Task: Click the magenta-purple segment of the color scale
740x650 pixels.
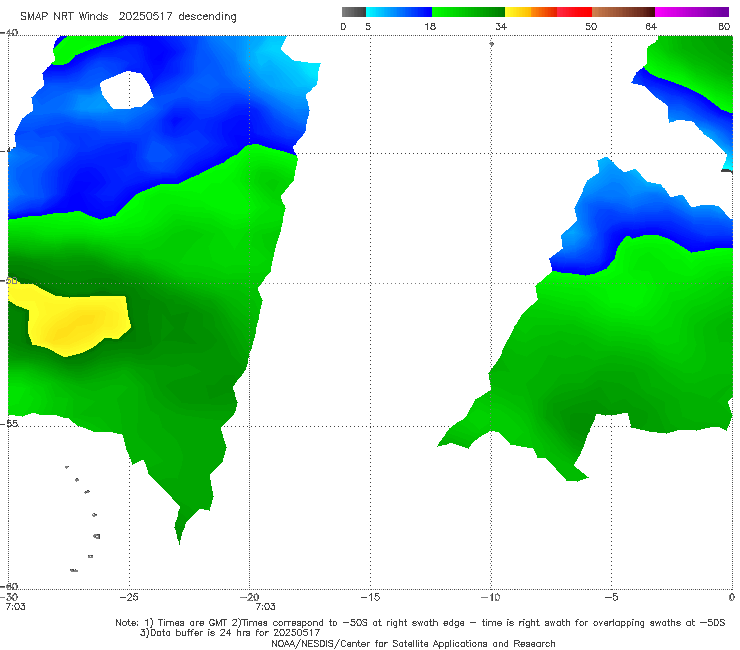Action: 692,12
